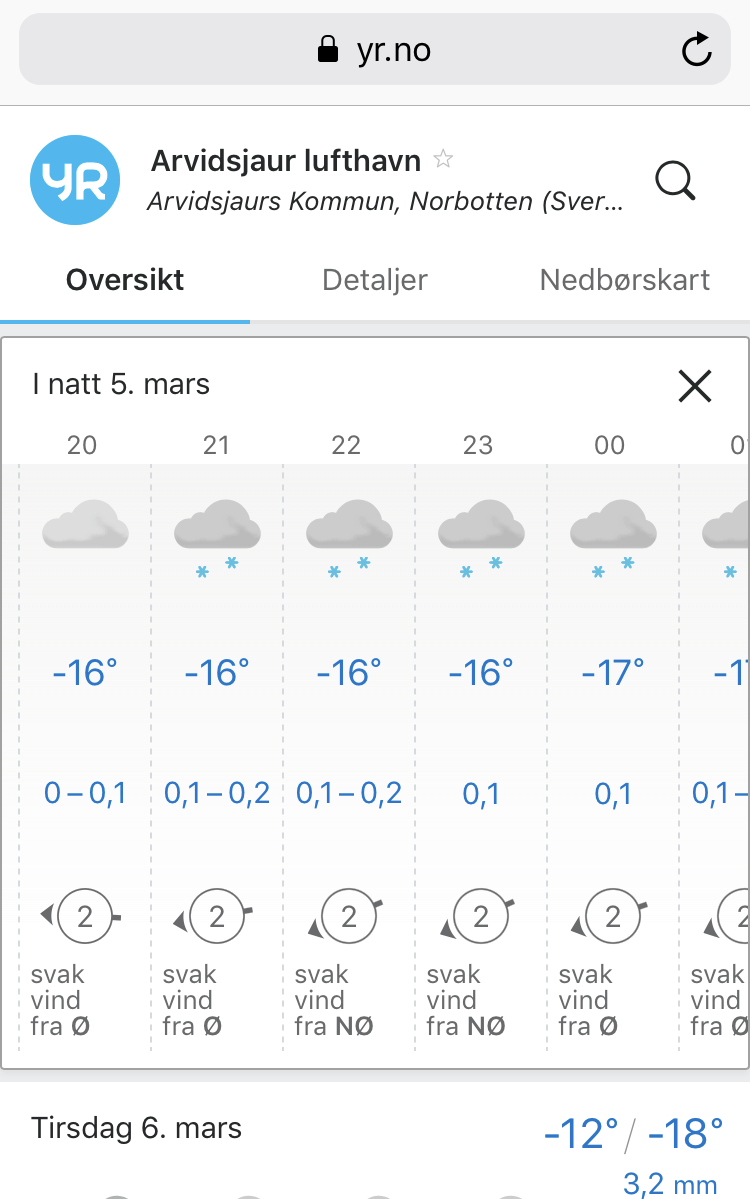Viewport: 750px width, 1199px height.
Task: Click cloud icon for hour 20
Action: [86, 524]
